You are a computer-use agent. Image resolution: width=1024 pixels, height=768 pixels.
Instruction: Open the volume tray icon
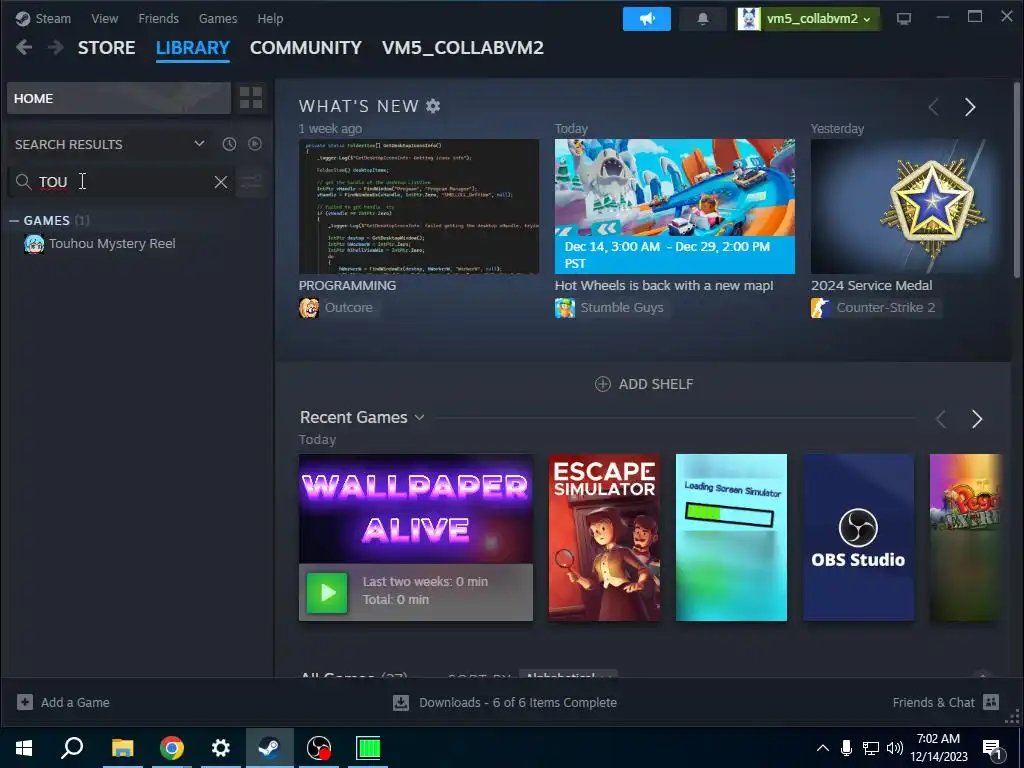pyautogui.click(x=895, y=748)
